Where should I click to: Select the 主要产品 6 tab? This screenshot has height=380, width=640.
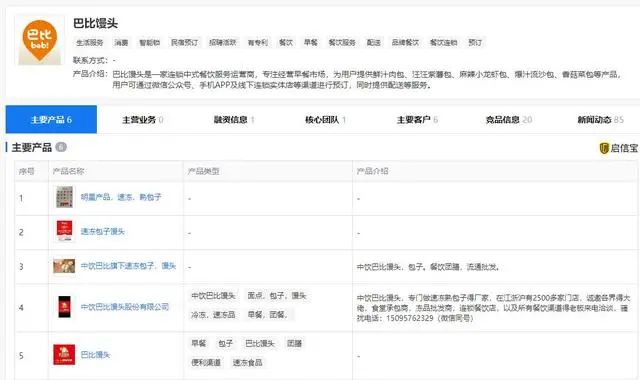coord(51,120)
